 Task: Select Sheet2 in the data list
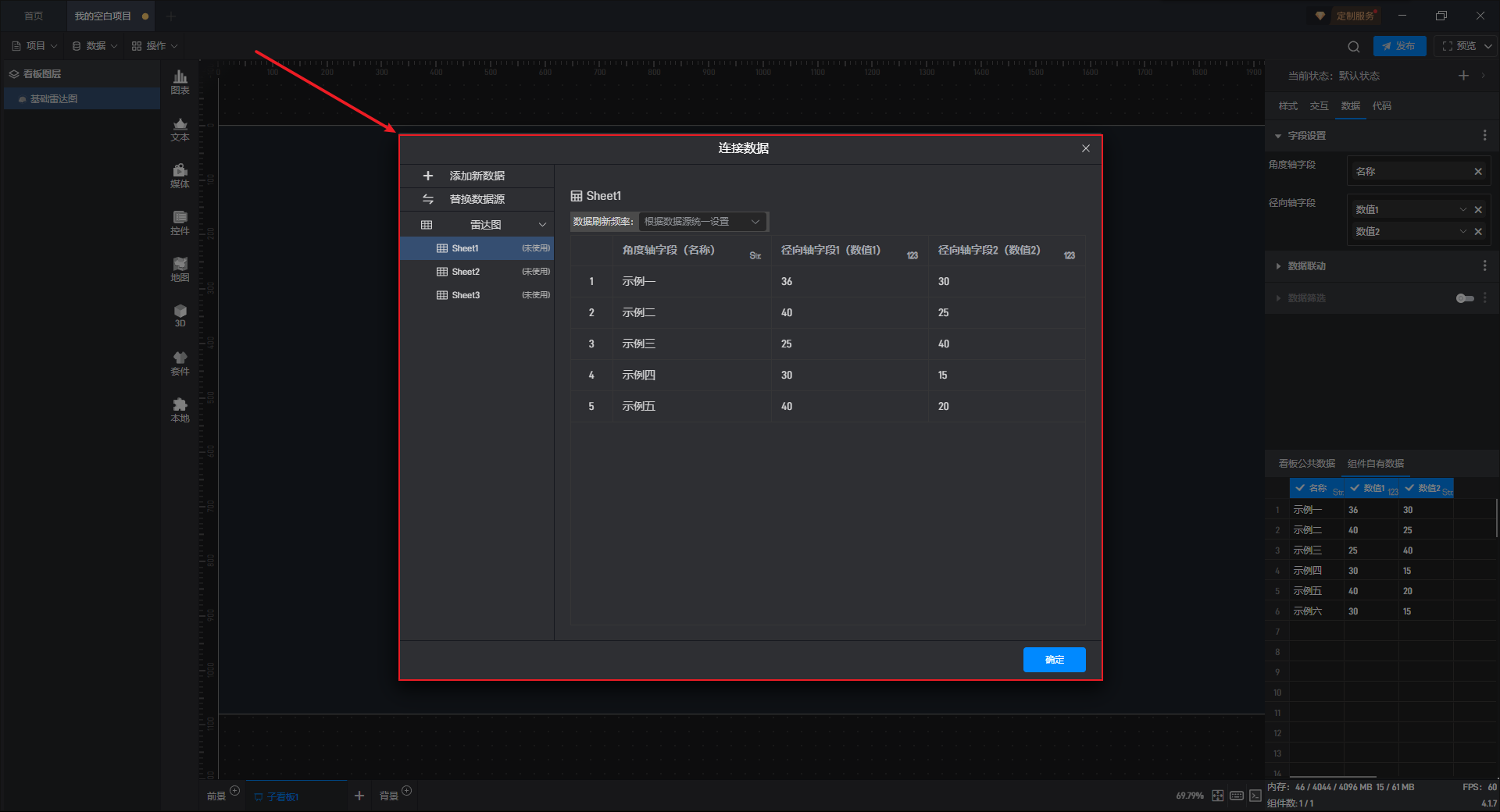466,272
